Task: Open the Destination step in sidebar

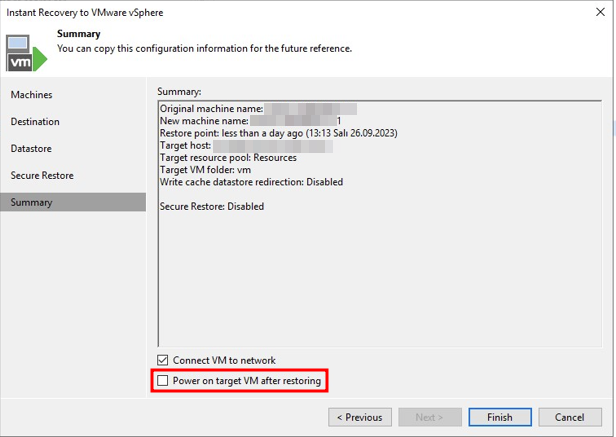Action: (x=35, y=122)
